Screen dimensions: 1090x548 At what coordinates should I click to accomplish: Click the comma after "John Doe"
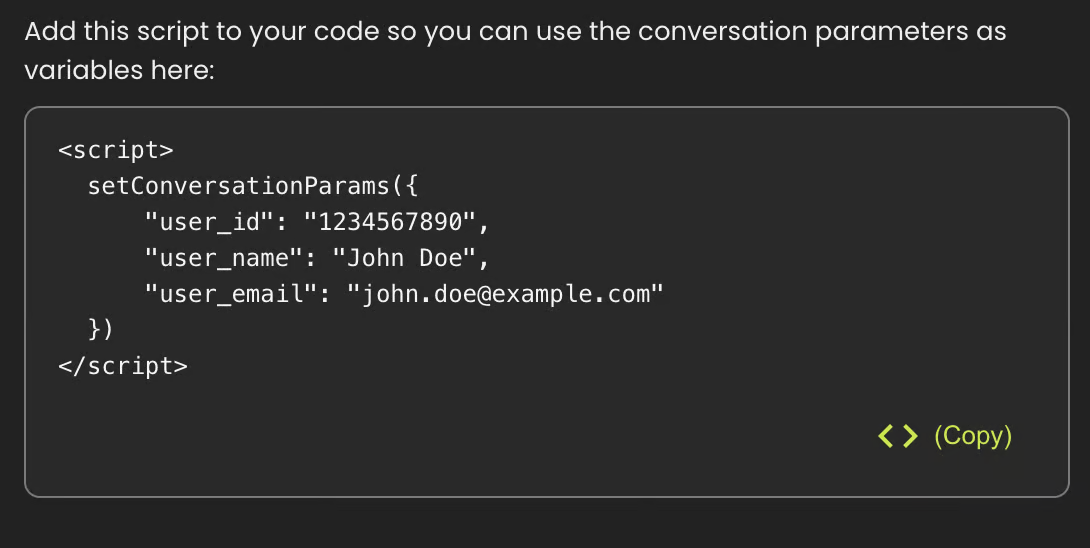tap(483, 260)
